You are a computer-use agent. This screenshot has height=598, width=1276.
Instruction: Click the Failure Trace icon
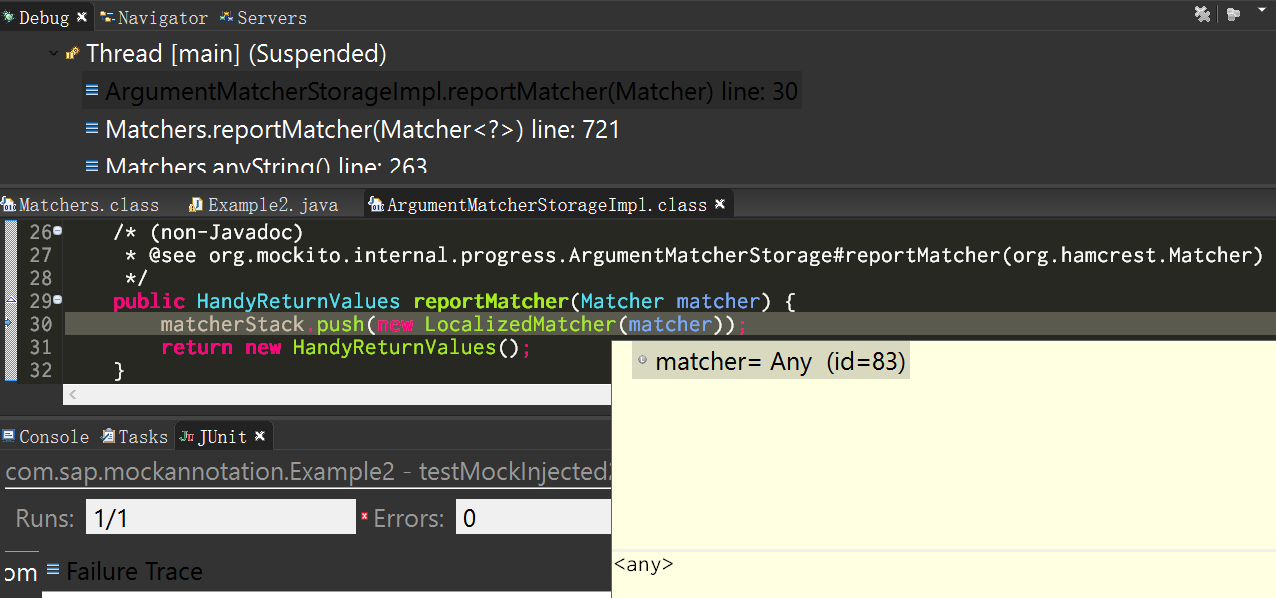pos(53,570)
